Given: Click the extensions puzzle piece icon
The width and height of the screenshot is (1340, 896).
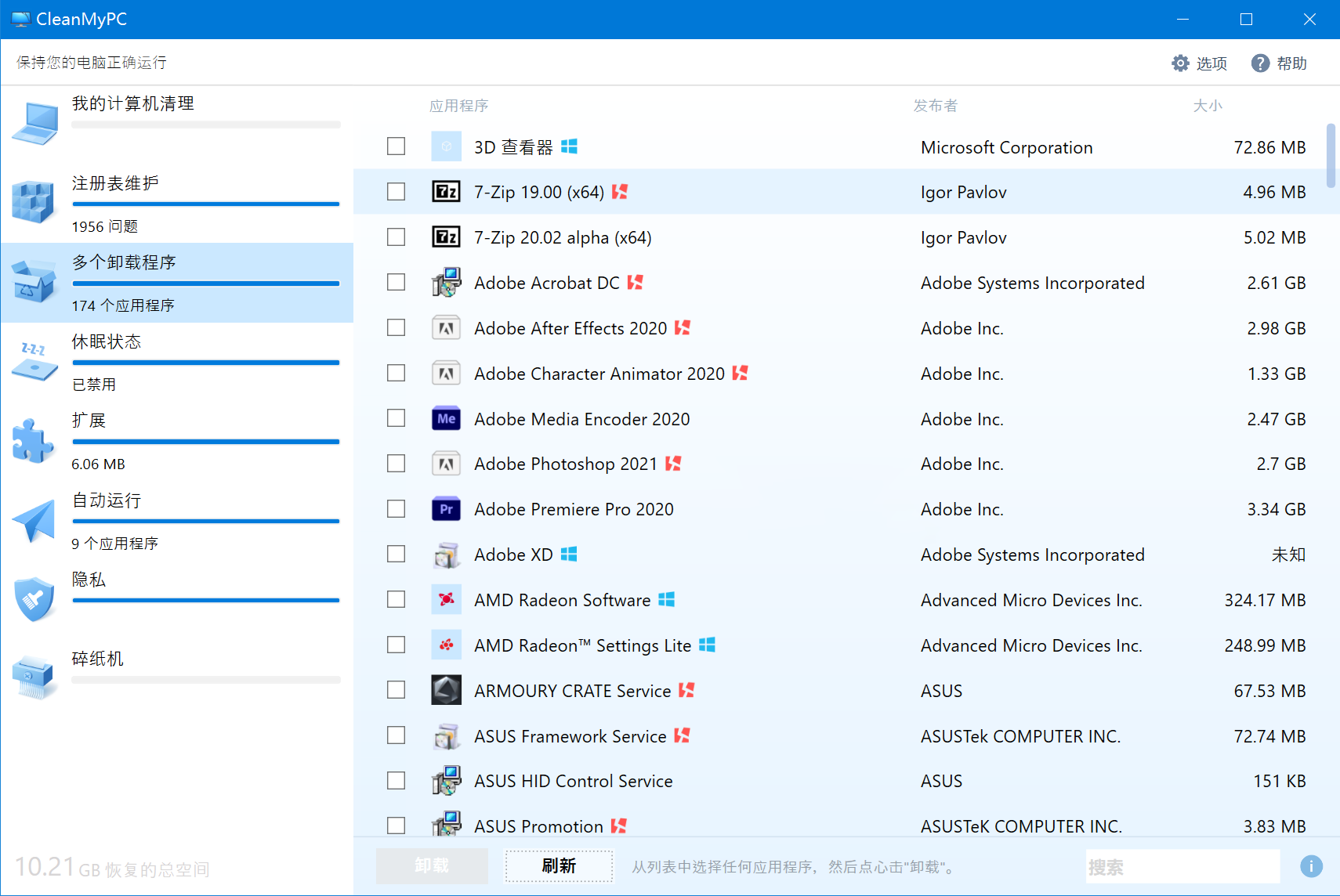Looking at the screenshot, I should coord(33,440).
